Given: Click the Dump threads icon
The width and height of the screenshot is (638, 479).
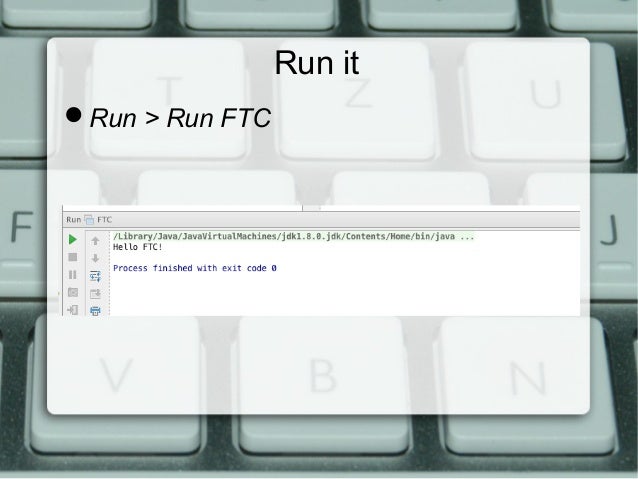Looking at the screenshot, I should (x=73, y=292).
